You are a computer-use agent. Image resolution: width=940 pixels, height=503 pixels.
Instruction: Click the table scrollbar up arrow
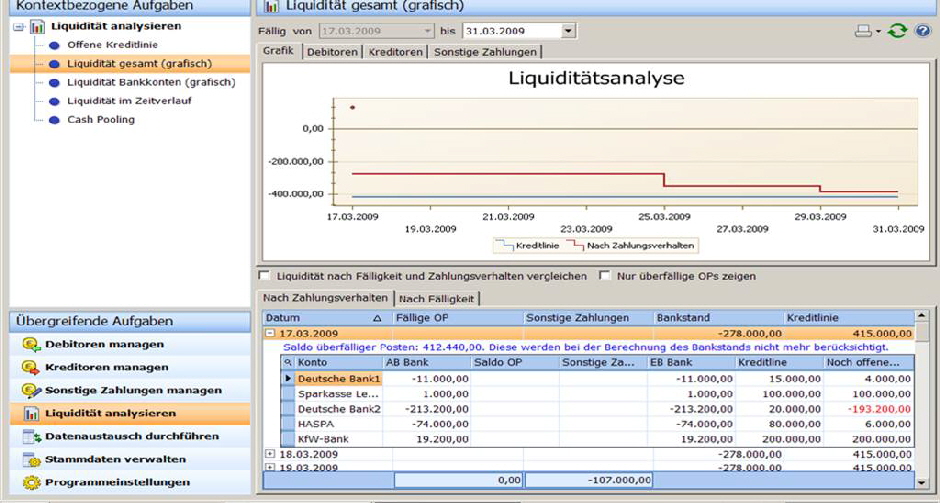pyautogui.click(x=922, y=317)
